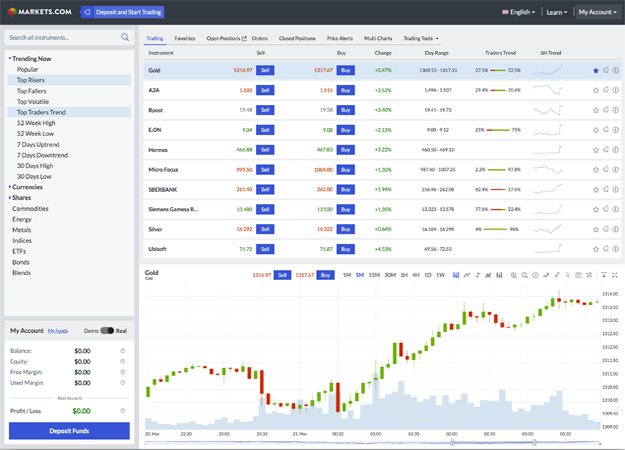The image size is (625, 450).
Task: Open the My Account dropdown in header
Action: coord(597,12)
